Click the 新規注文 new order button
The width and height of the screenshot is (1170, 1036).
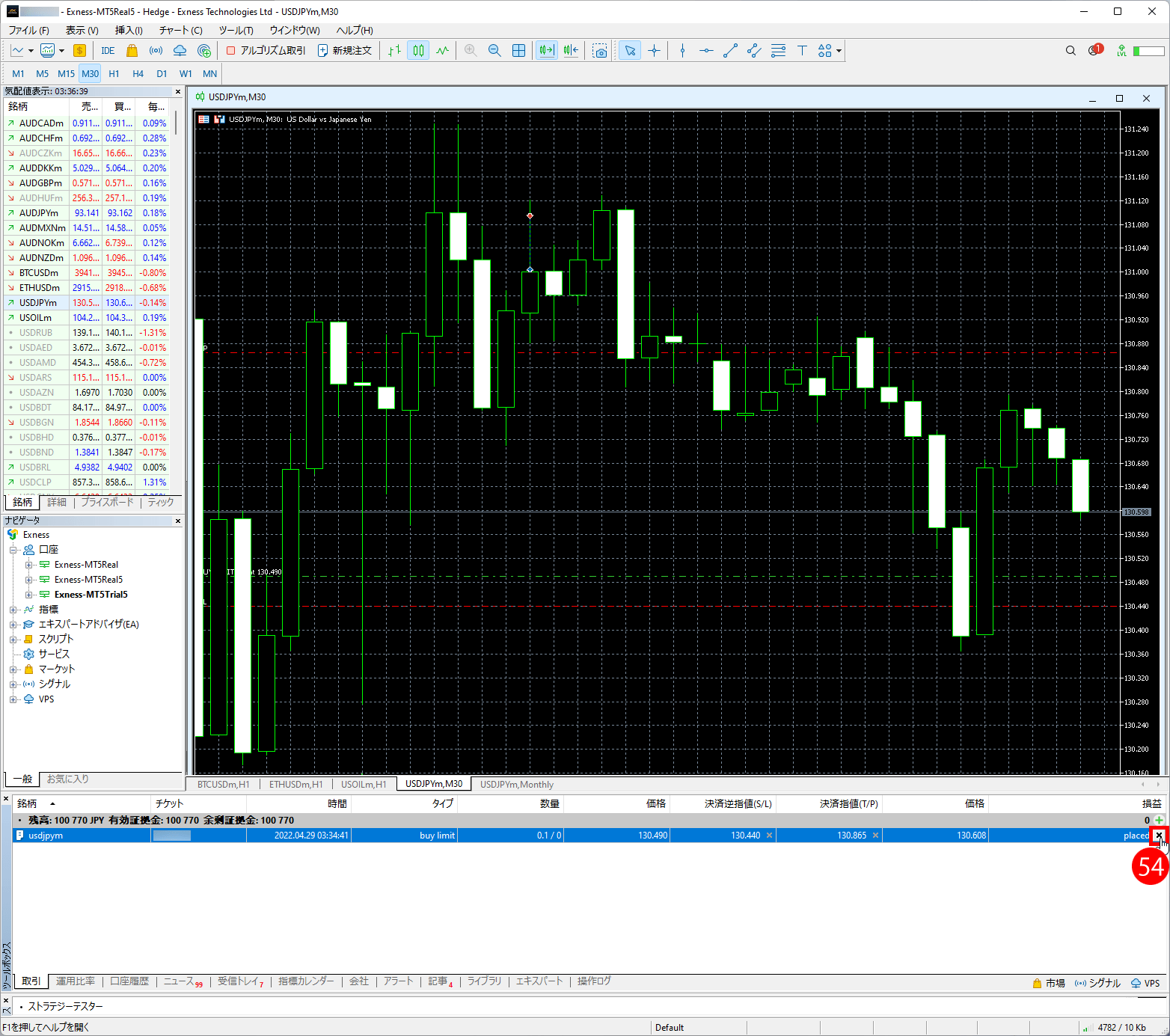pyautogui.click(x=345, y=51)
